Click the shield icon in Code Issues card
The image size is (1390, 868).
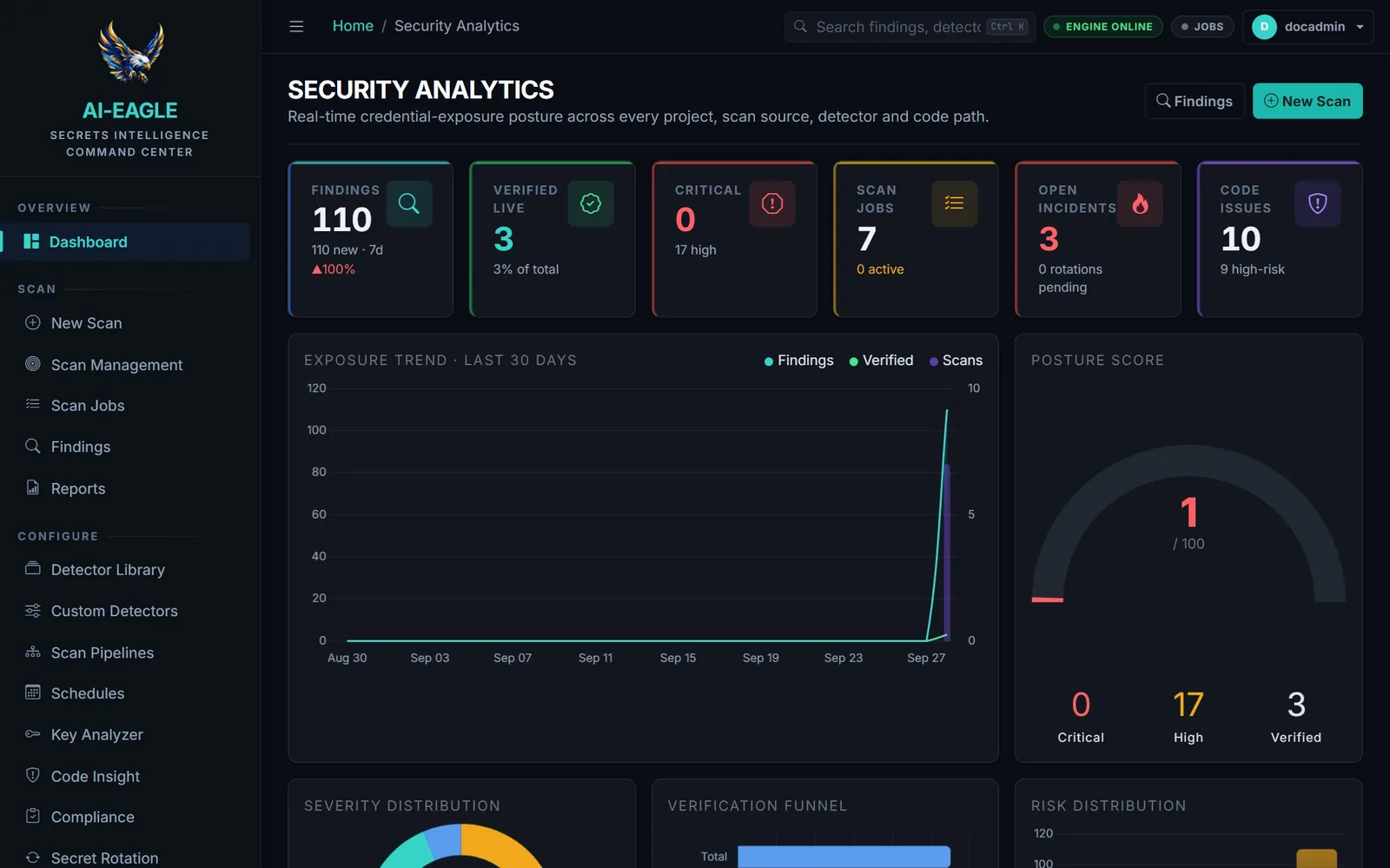point(1318,203)
